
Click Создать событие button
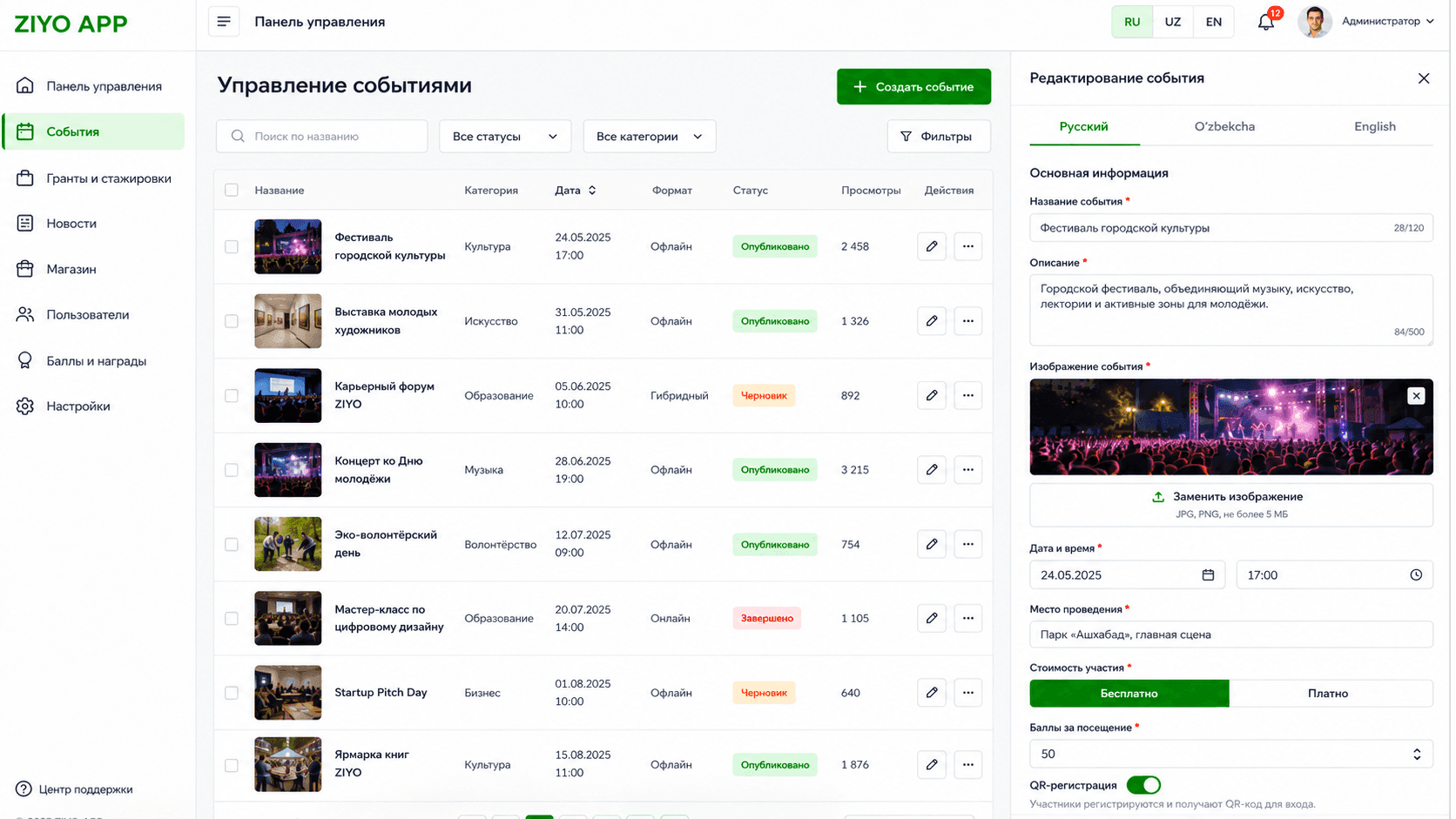[913, 87]
